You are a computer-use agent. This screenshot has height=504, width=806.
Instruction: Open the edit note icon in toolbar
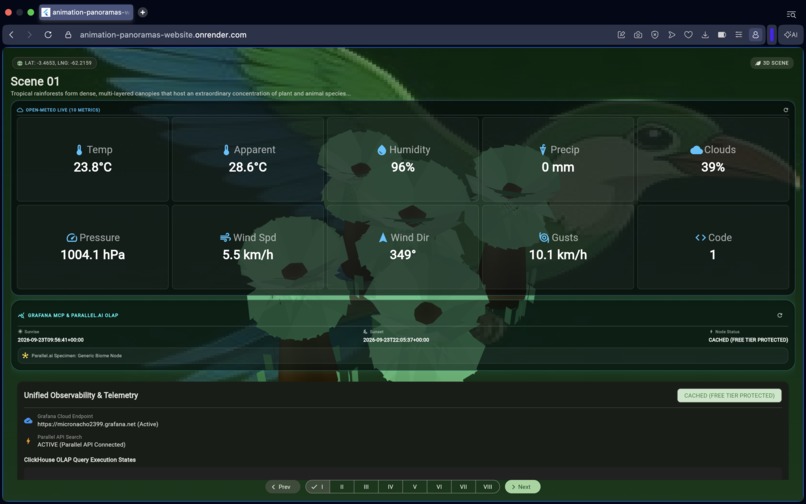click(621, 35)
